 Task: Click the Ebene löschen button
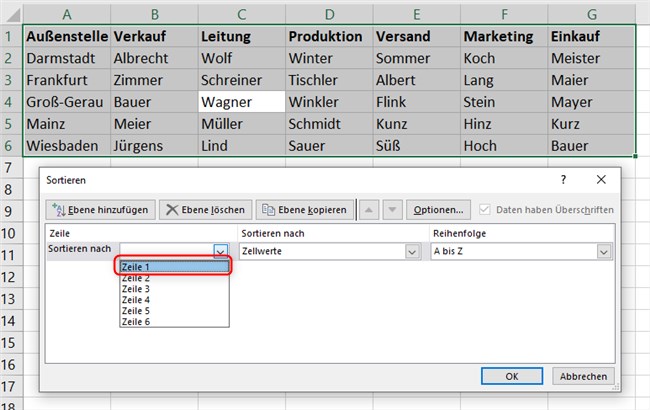pos(205,210)
